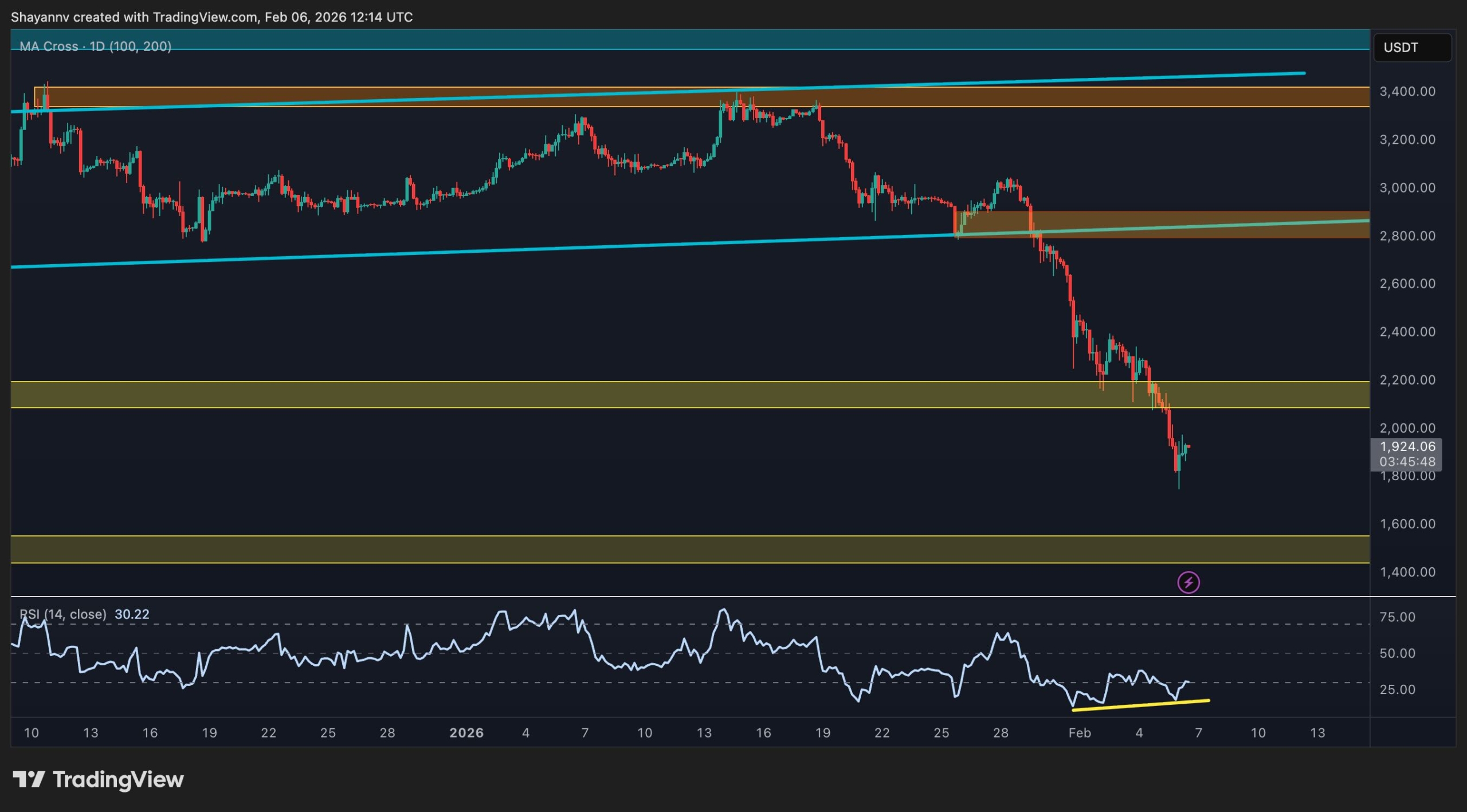Click the Feb label on time axis
Screen dimensions: 1467x812
(1080, 733)
